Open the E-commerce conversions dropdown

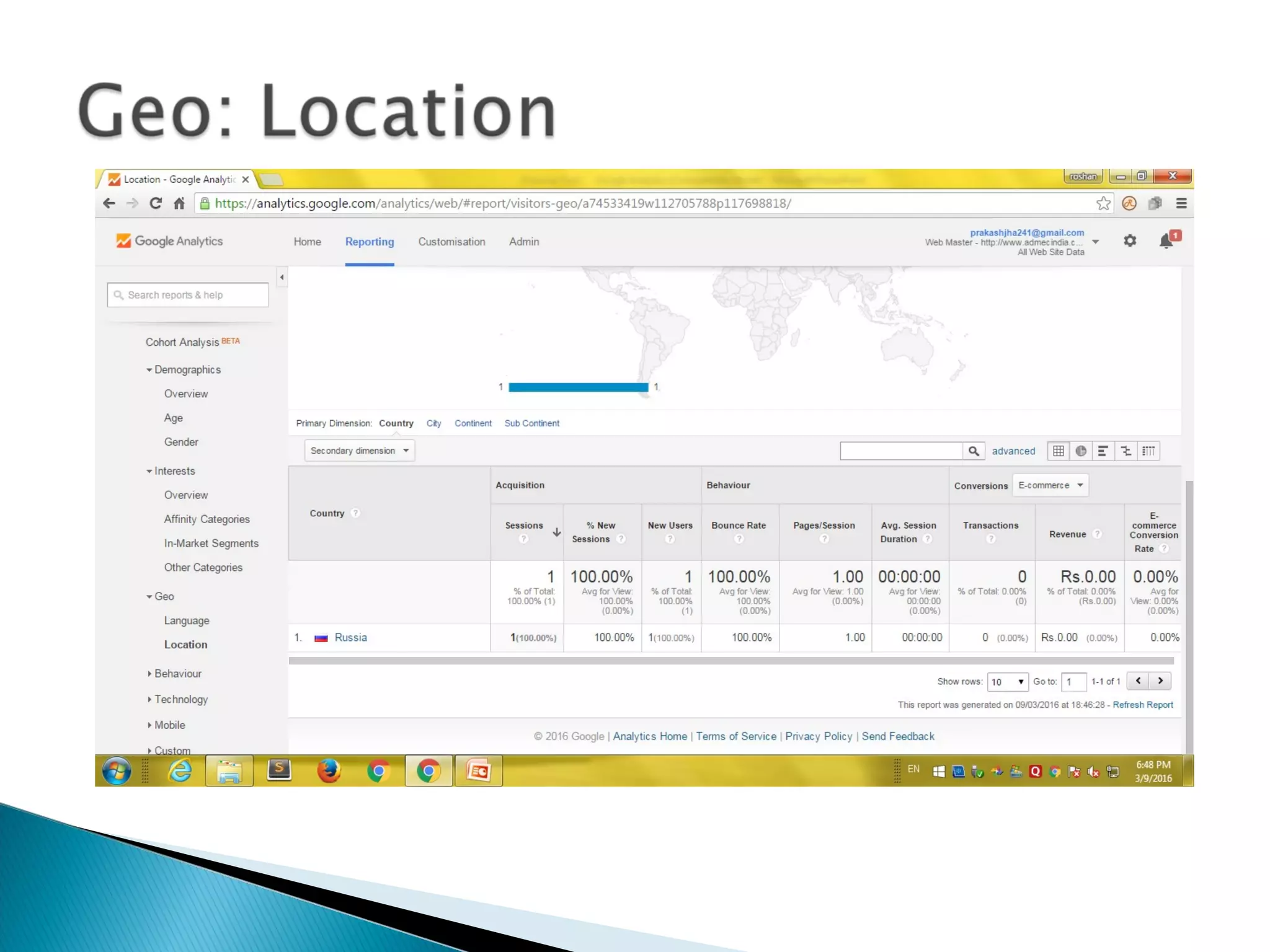point(1050,485)
